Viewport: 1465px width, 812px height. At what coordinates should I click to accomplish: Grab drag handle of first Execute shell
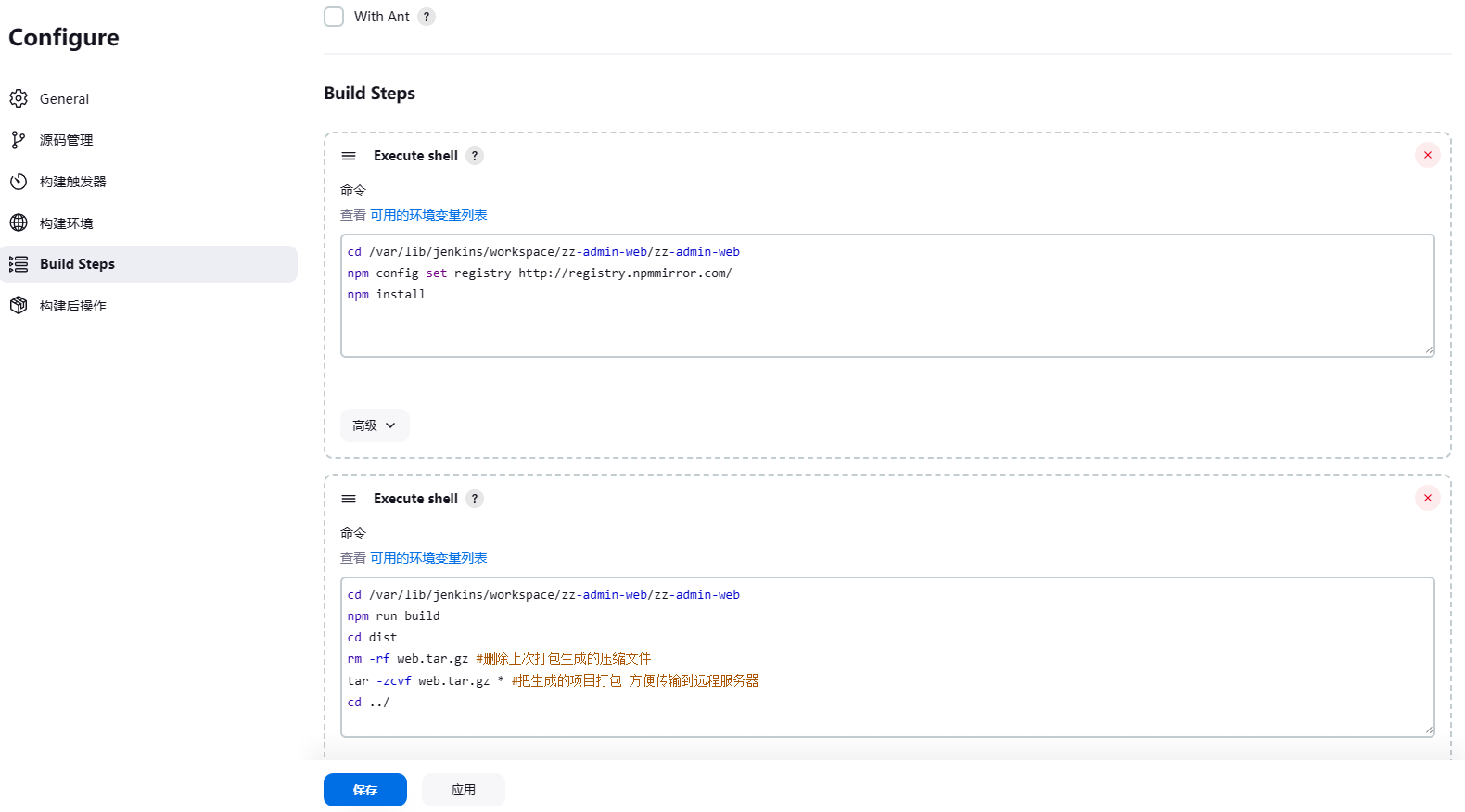[349, 156]
